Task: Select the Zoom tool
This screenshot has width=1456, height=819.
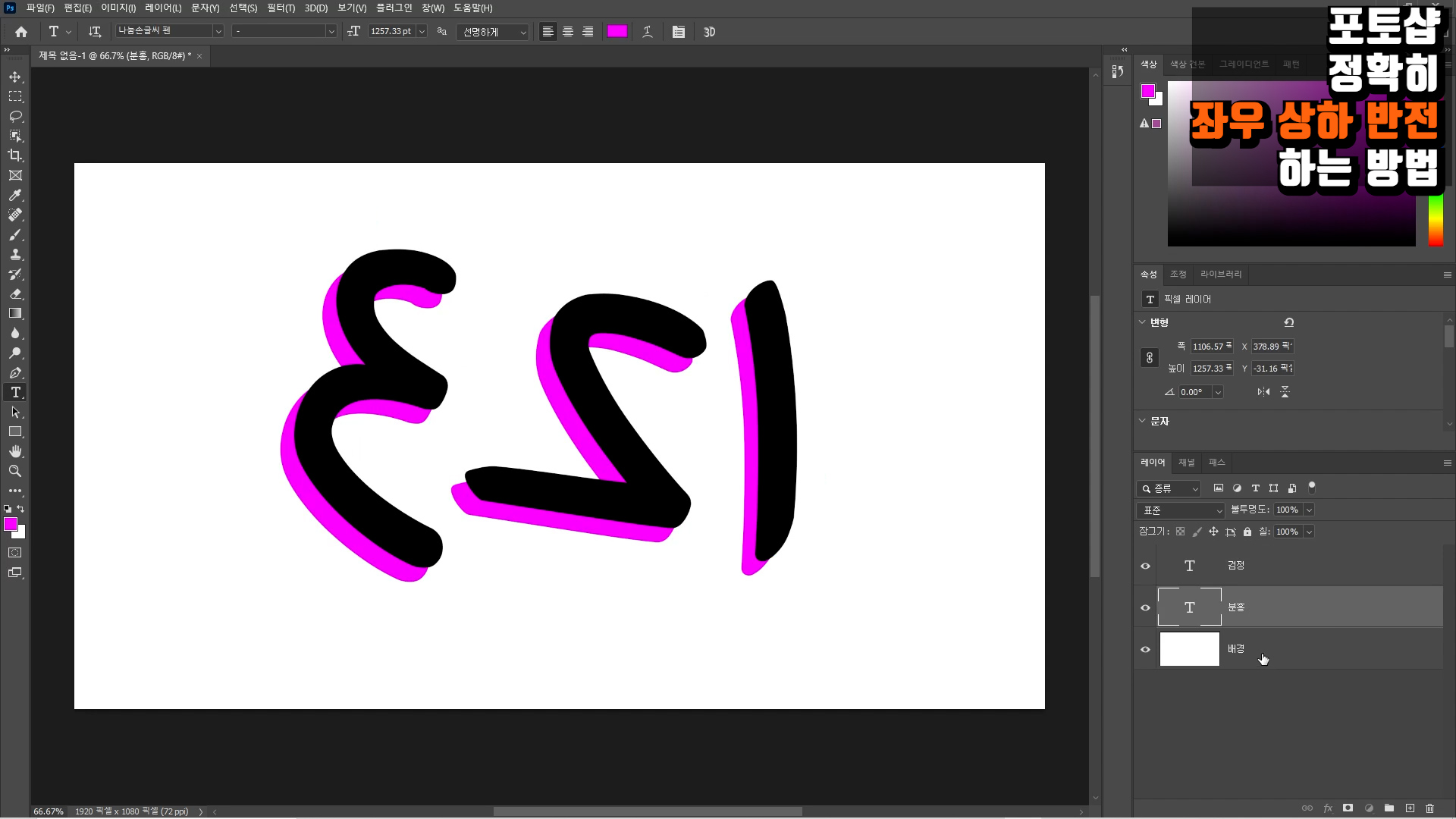Action: tap(15, 471)
